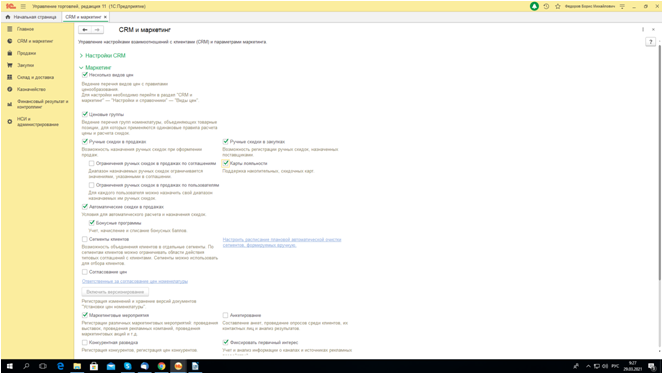The image size is (663, 374).
Task: Close the CRM и маркетинг form with X
Action: tap(653, 30)
